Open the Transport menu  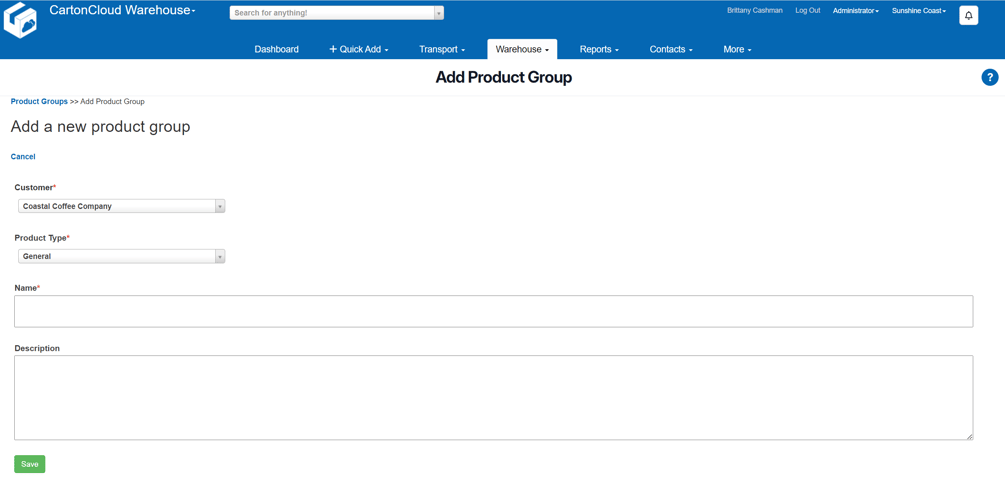(x=442, y=49)
